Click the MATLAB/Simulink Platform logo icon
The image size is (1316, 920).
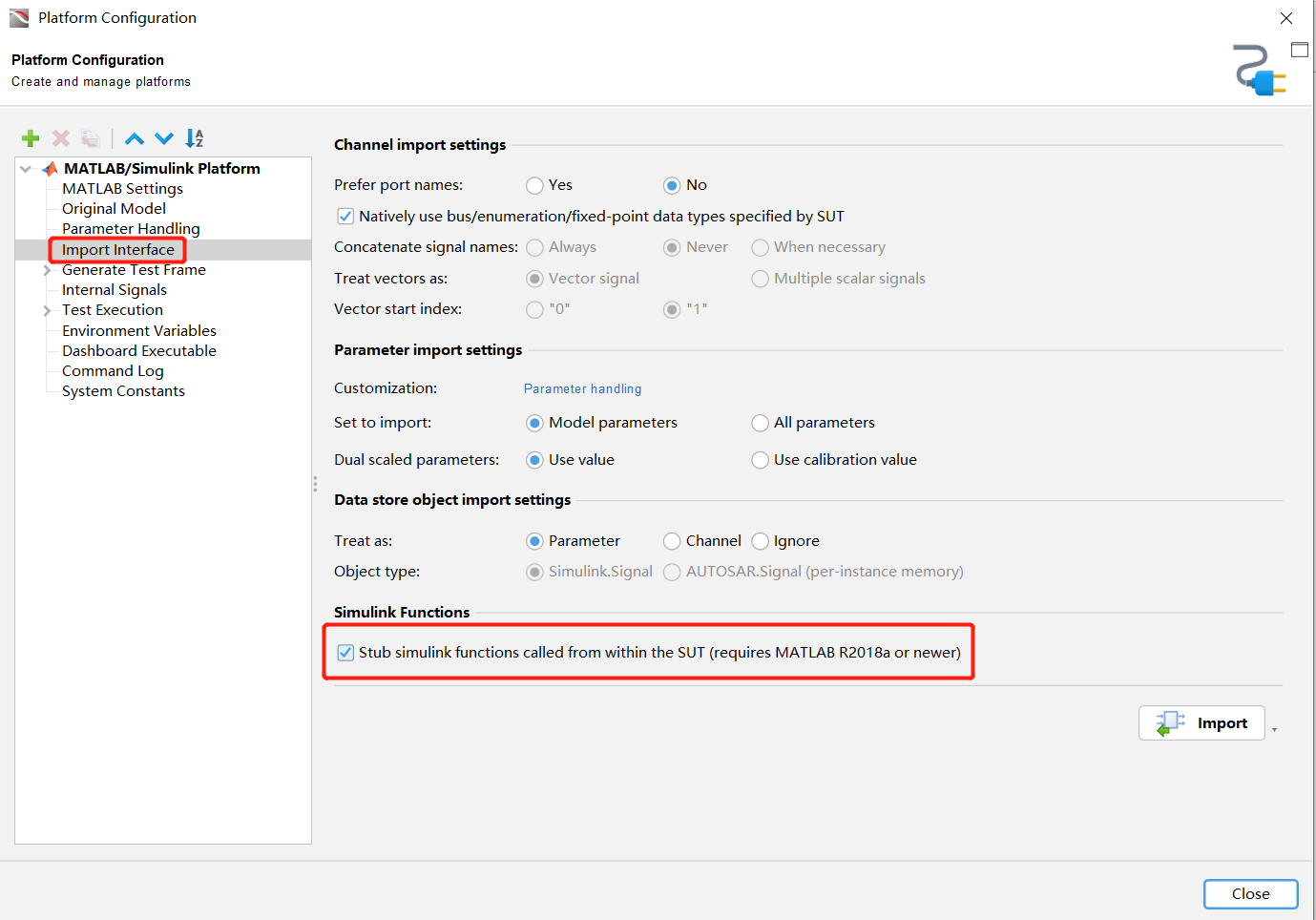pyautogui.click(x=50, y=169)
